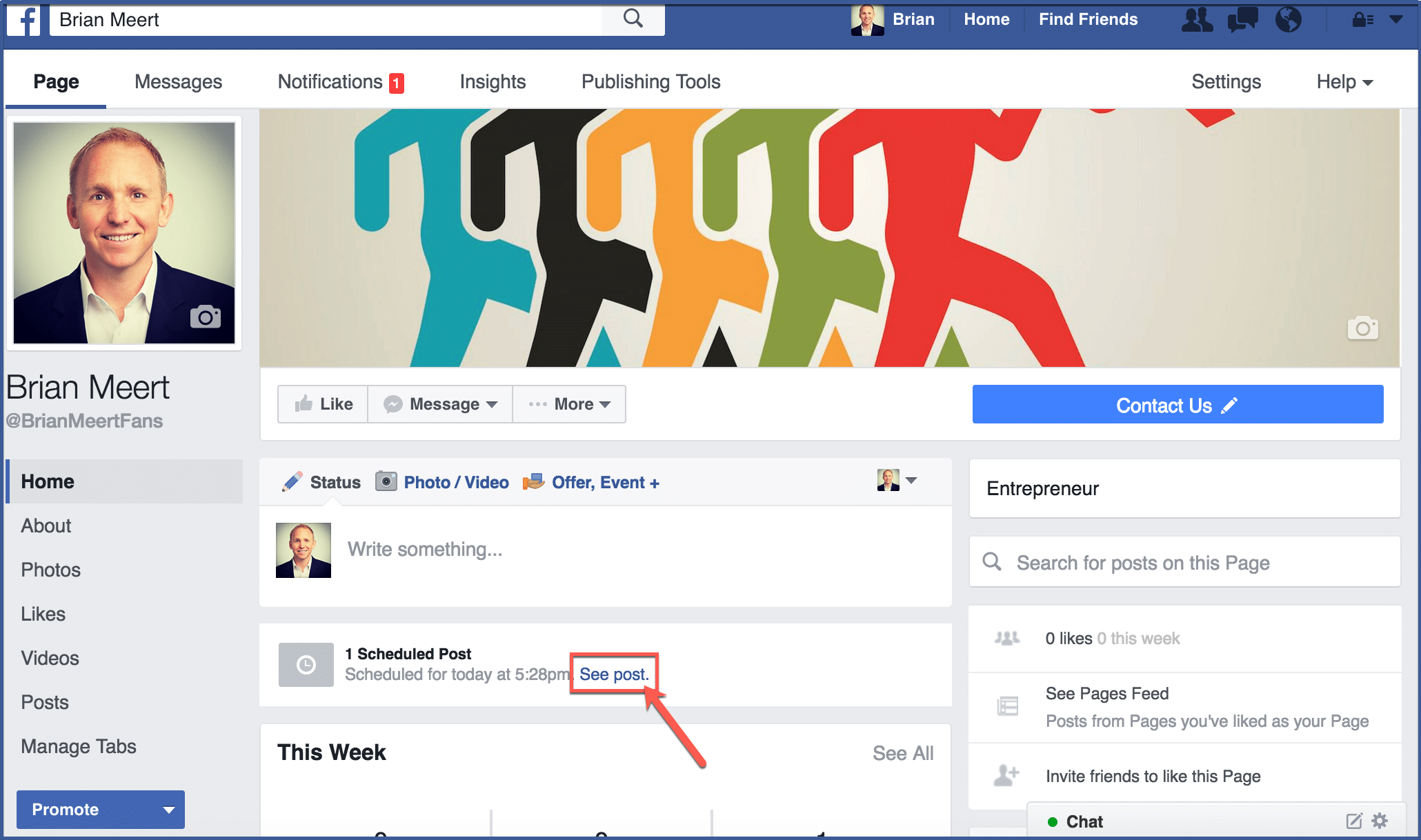Viewport: 1421px width, 840px height.
Task: Switch to the Page tab
Action: 57,81
